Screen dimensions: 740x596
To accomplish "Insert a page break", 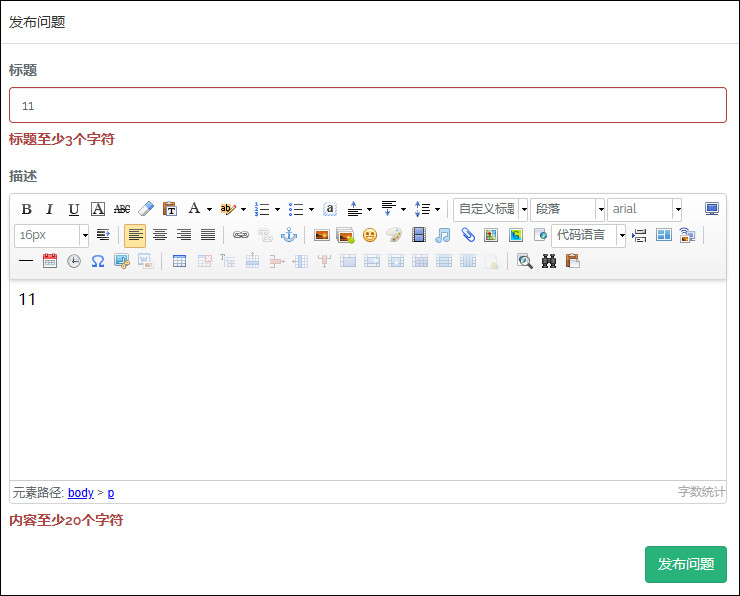I will tap(639, 235).
